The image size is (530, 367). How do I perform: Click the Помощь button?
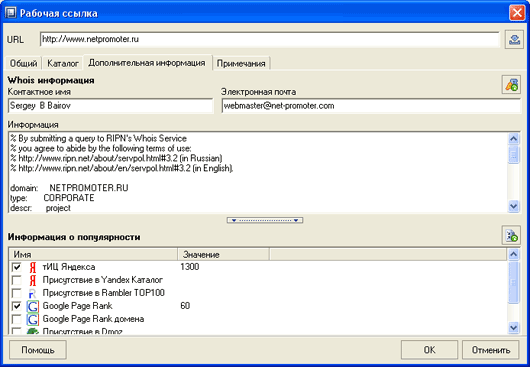pyautogui.click(x=38, y=350)
